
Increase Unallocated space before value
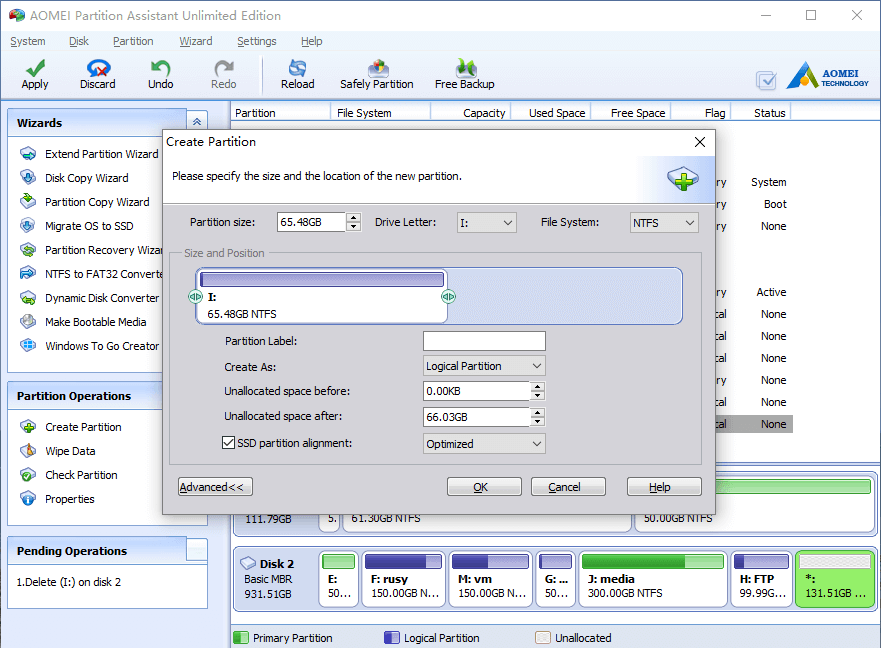point(538,387)
